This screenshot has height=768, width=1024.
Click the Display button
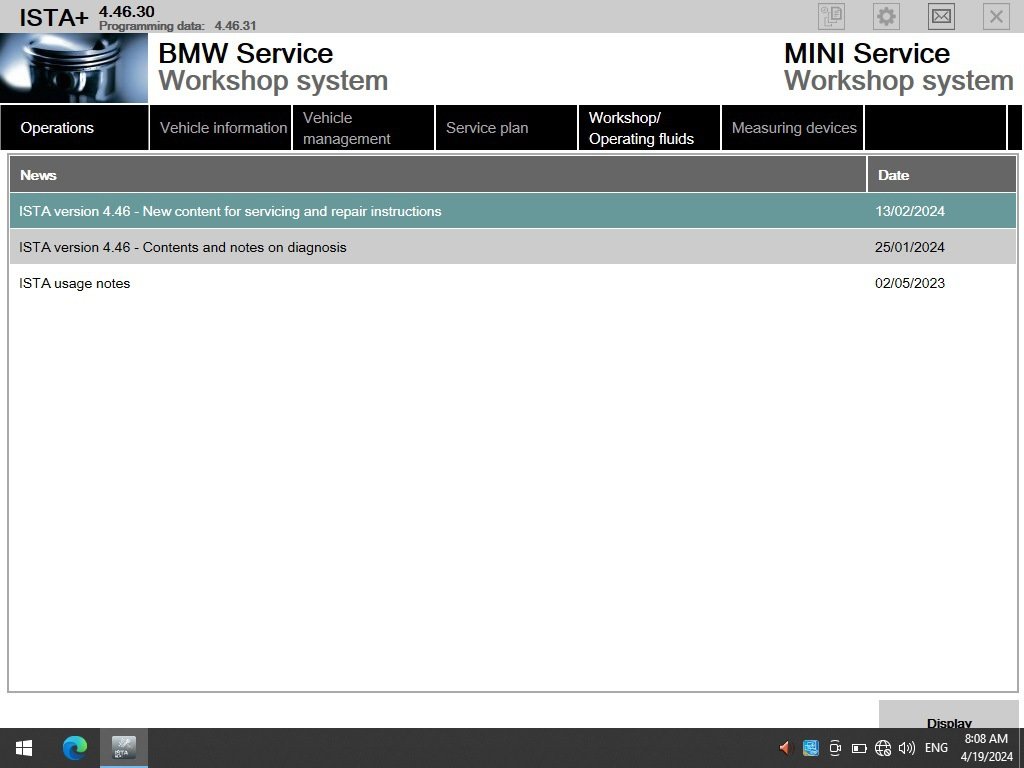click(x=949, y=715)
